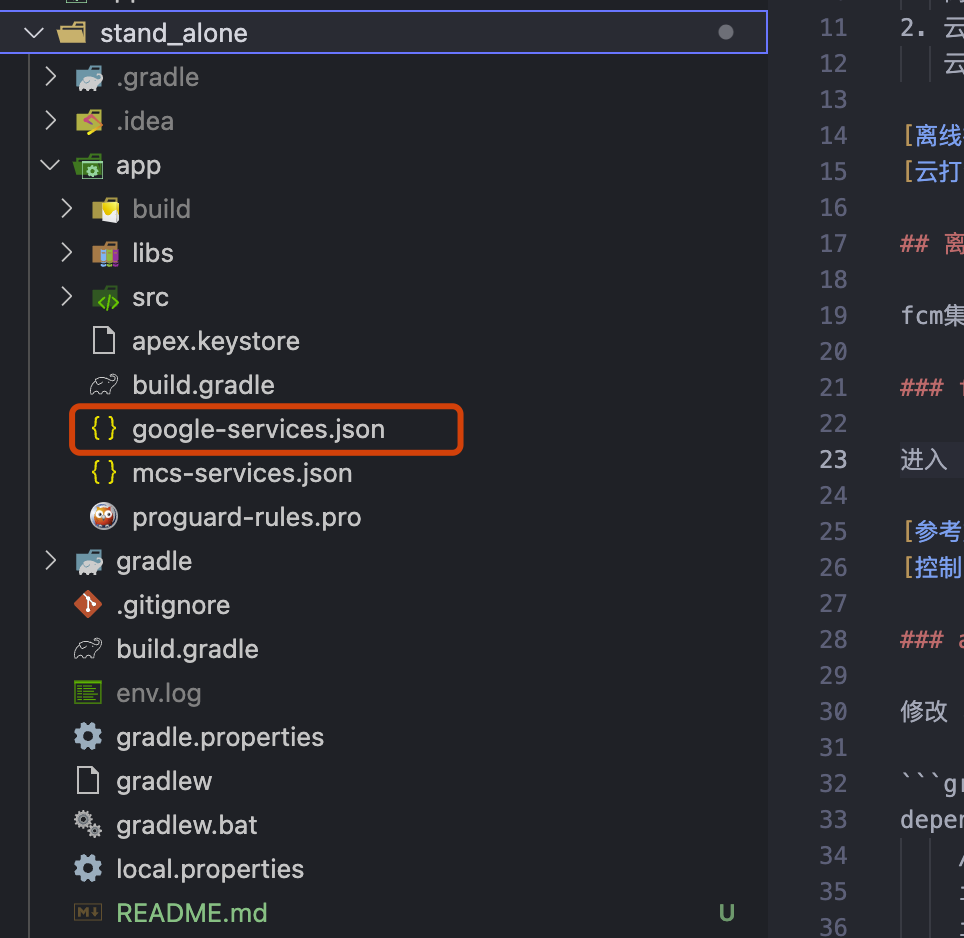
Task: Expand the .gradle folder
Action: [x=51, y=77]
